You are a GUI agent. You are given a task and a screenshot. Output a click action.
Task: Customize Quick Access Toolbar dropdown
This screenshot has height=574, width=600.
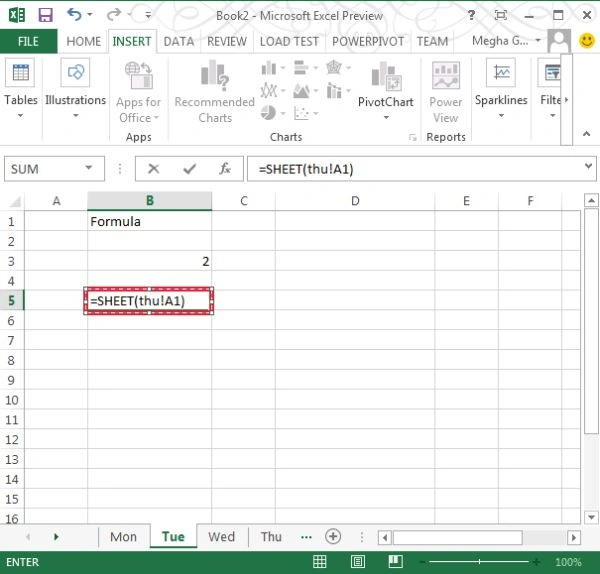(x=148, y=15)
